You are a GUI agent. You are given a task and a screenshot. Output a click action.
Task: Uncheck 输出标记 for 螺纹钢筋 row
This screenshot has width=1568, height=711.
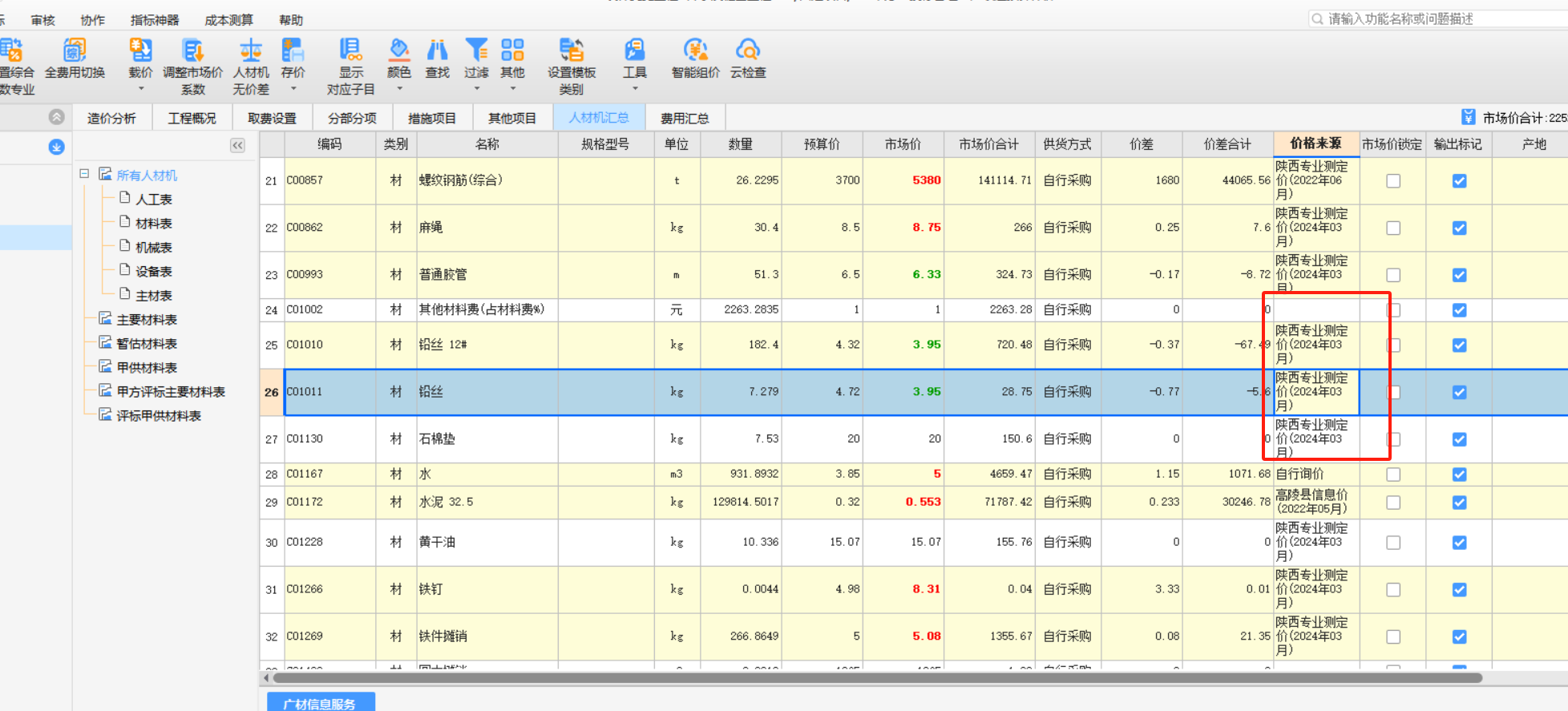coord(1459,181)
